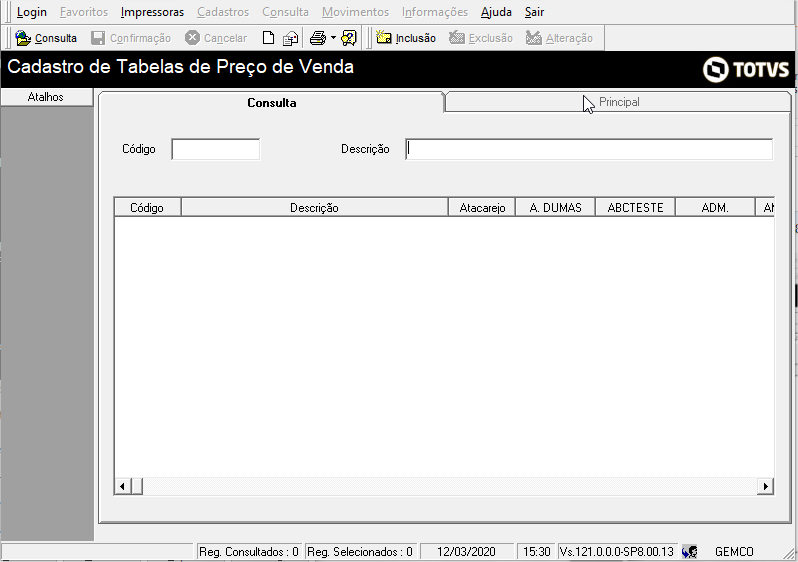
Task: Click the ABCTESTE column header
Action: coord(635,208)
